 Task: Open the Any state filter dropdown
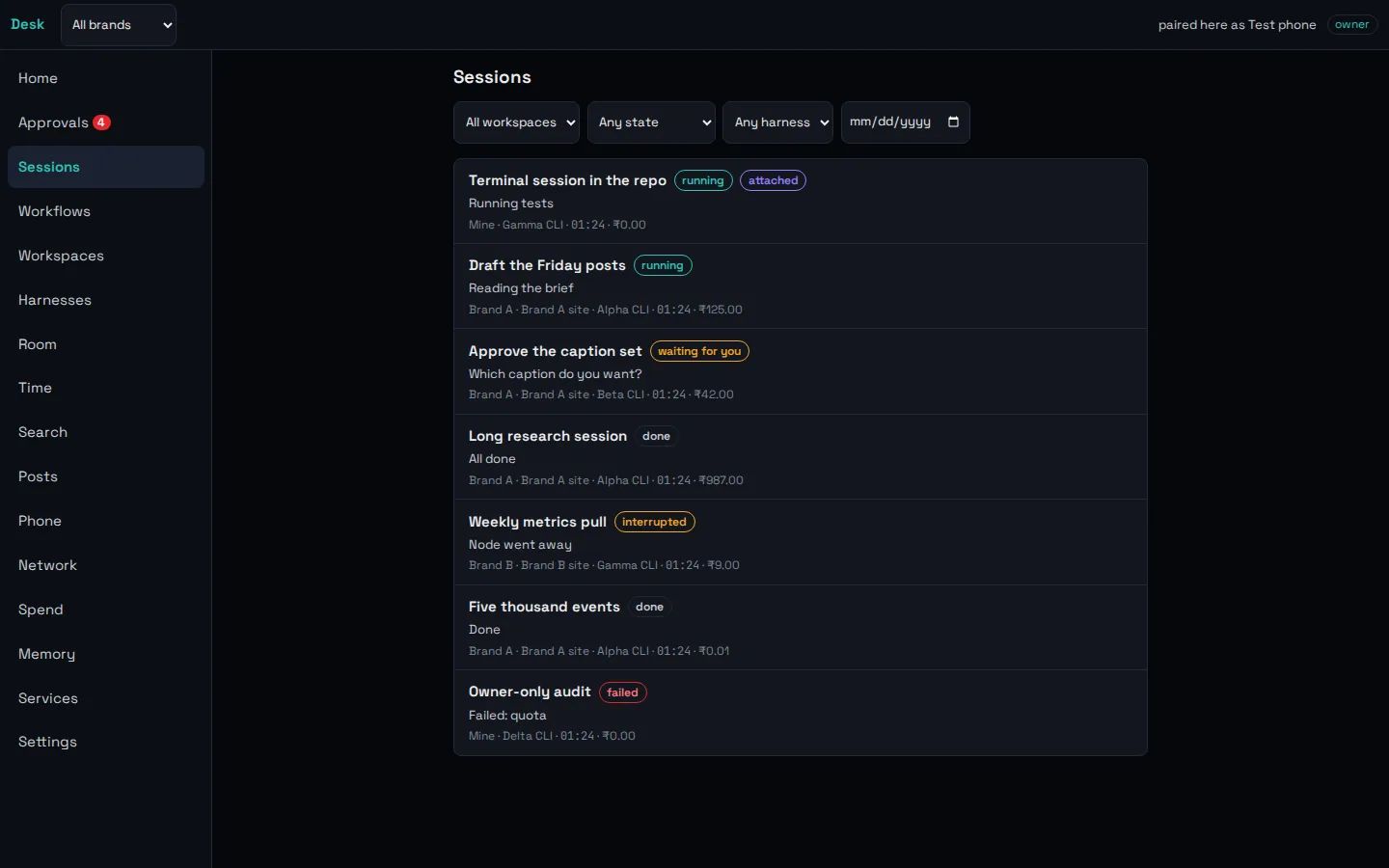pos(651,122)
